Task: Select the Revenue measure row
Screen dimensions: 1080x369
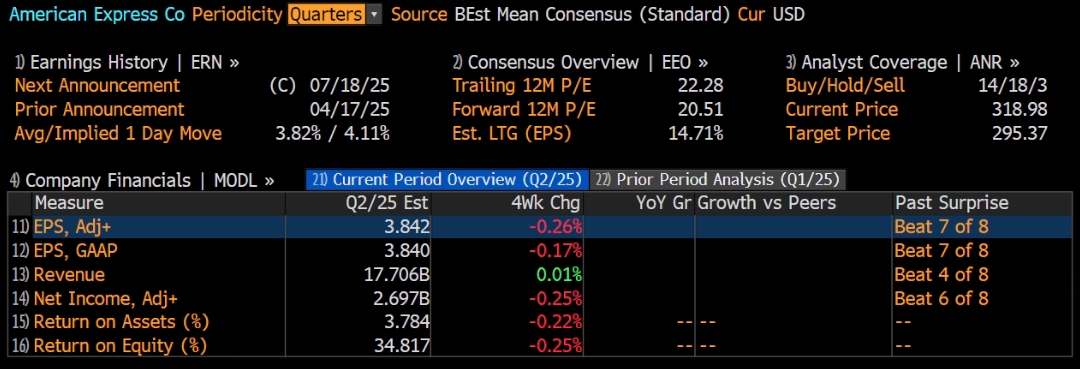Action: [x=541, y=275]
